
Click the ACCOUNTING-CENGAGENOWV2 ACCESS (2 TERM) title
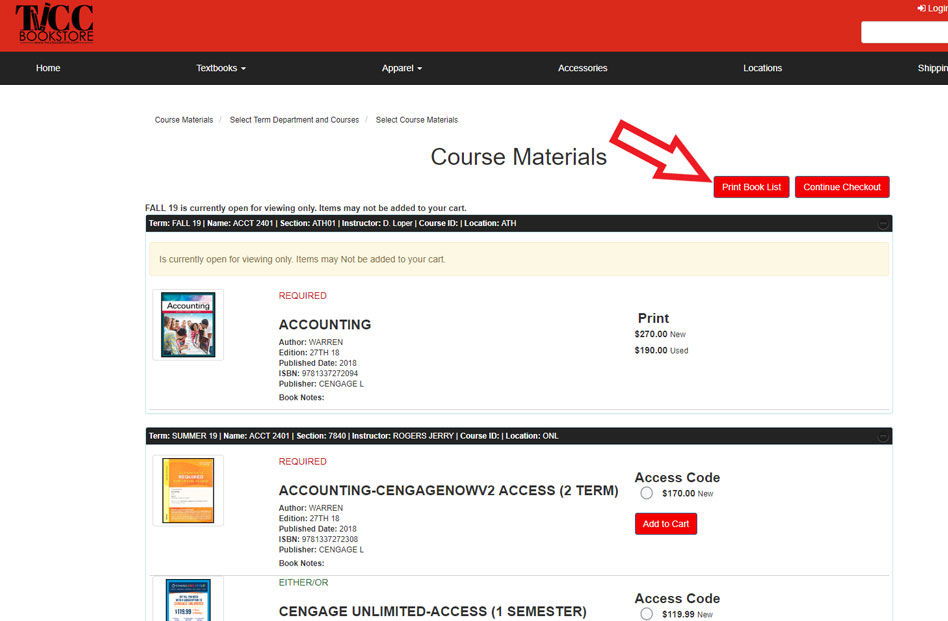(449, 490)
